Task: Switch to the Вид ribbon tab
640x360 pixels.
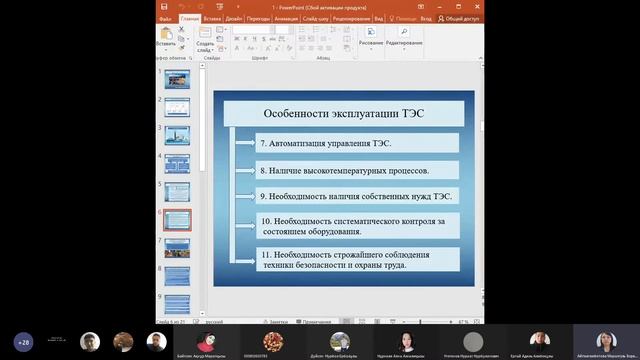Action: coord(379,19)
